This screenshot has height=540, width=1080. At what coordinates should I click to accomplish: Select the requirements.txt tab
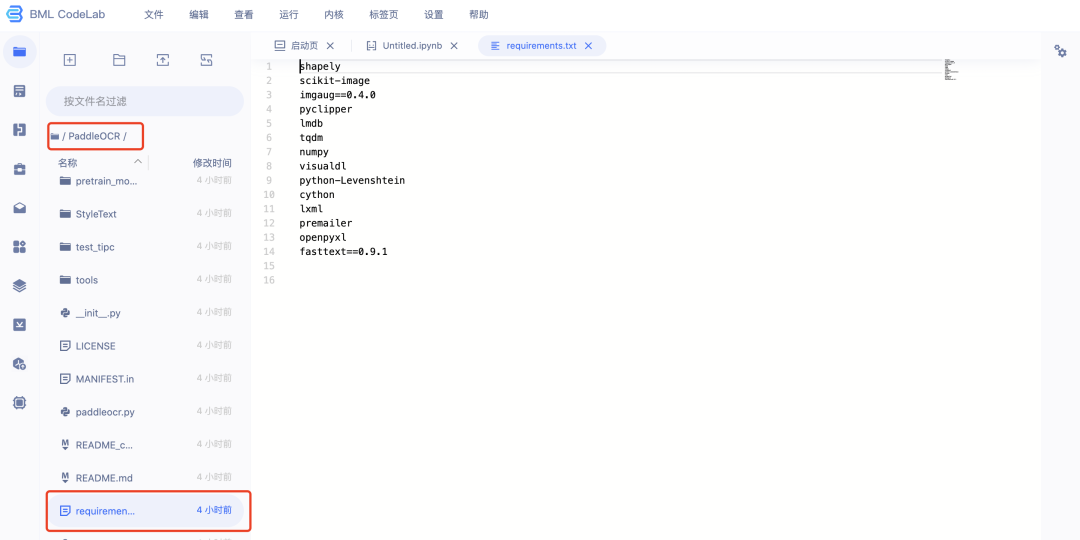(x=541, y=45)
